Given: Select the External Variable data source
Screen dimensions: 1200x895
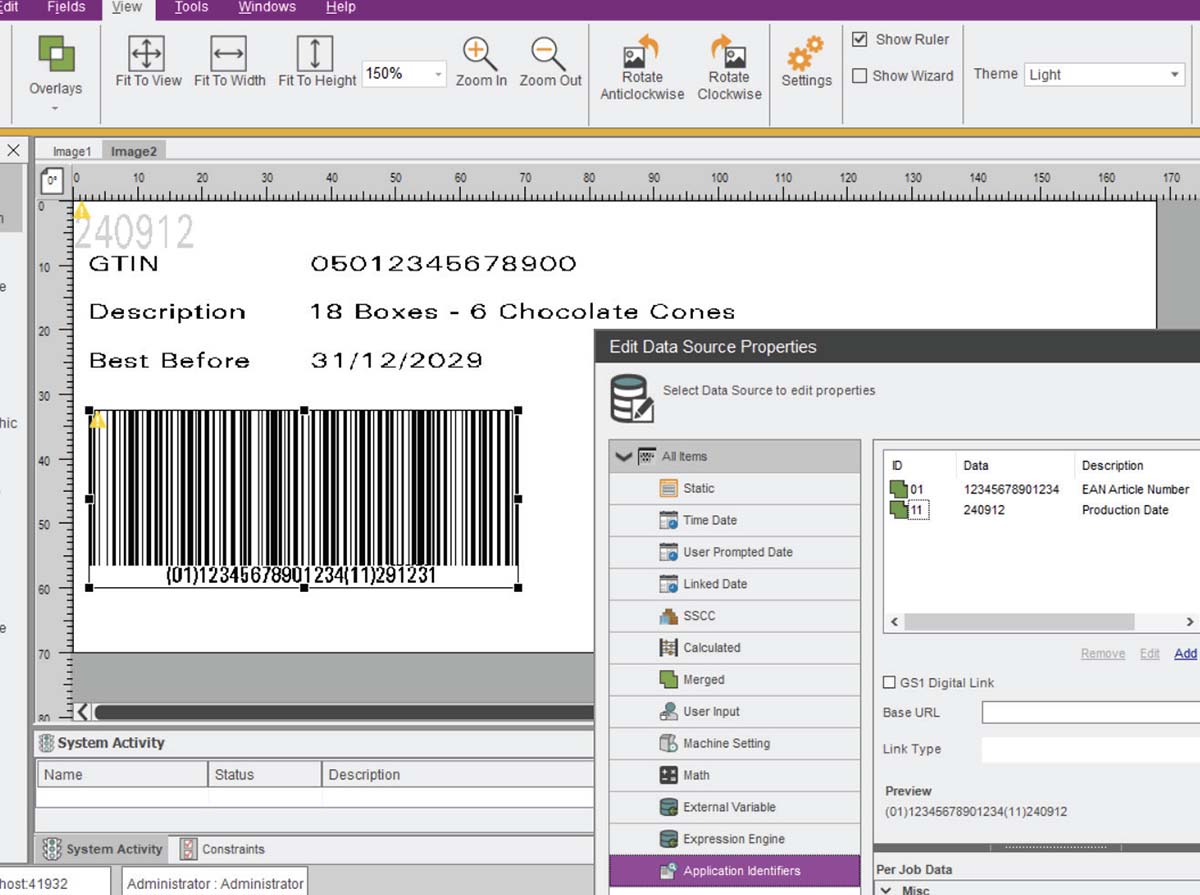Looking at the screenshot, I should [x=735, y=807].
